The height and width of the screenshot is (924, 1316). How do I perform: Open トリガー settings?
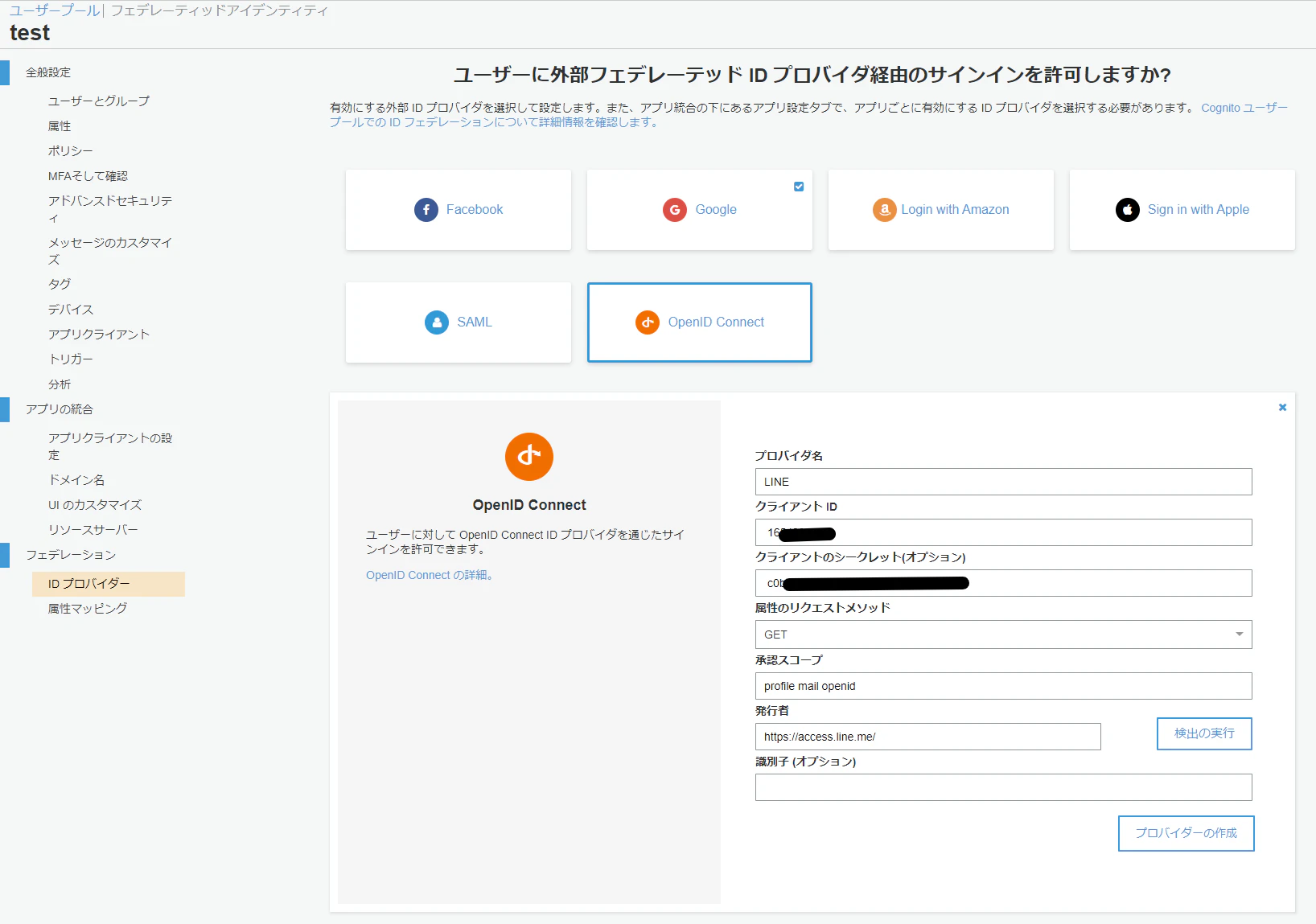coord(71,359)
